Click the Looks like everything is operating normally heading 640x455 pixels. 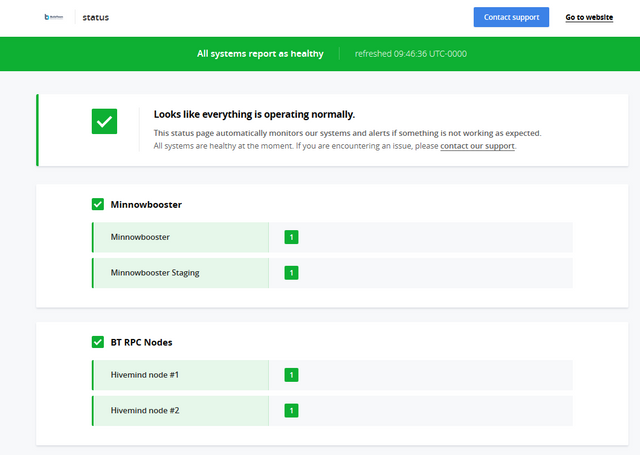pos(254,114)
